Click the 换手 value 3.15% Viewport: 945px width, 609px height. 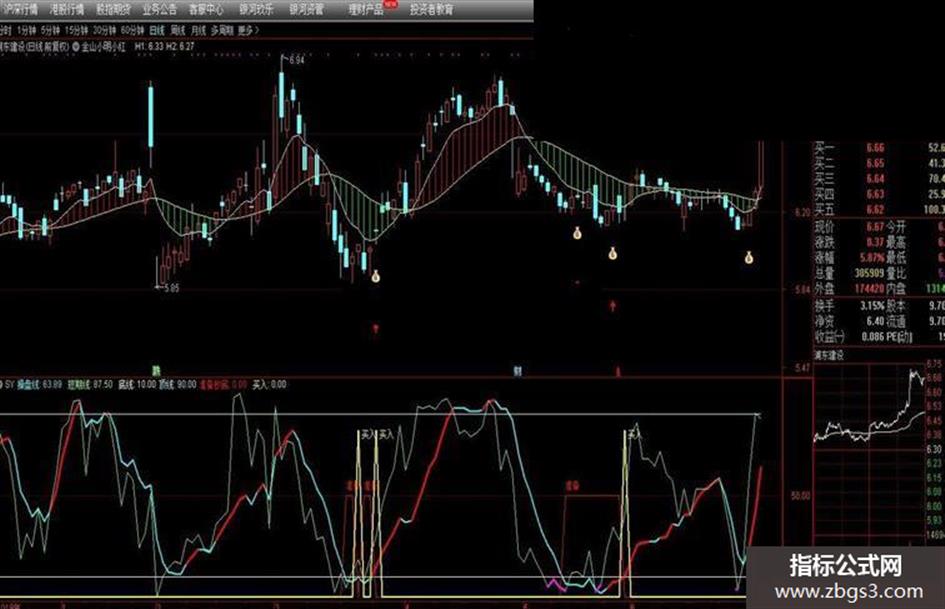click(873, 306)
